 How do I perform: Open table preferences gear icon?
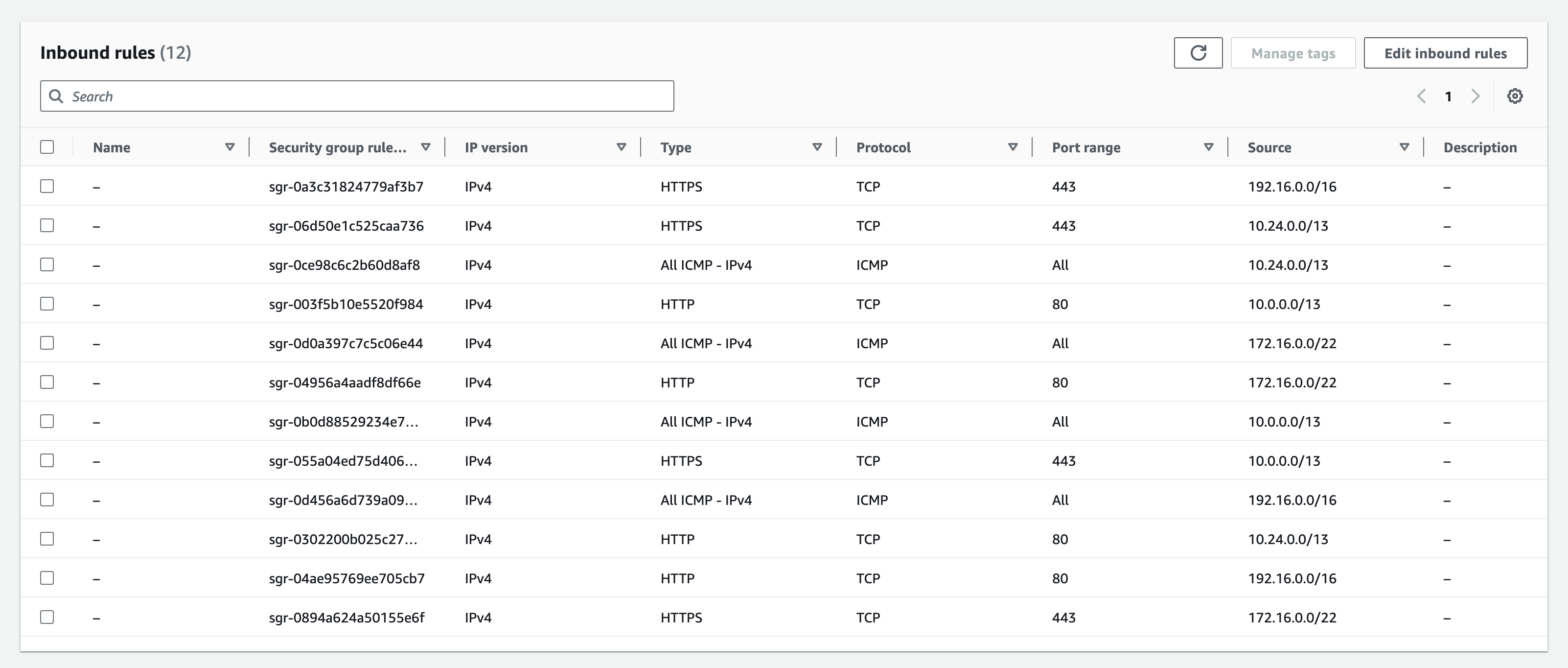click(x=1515, y=96)
